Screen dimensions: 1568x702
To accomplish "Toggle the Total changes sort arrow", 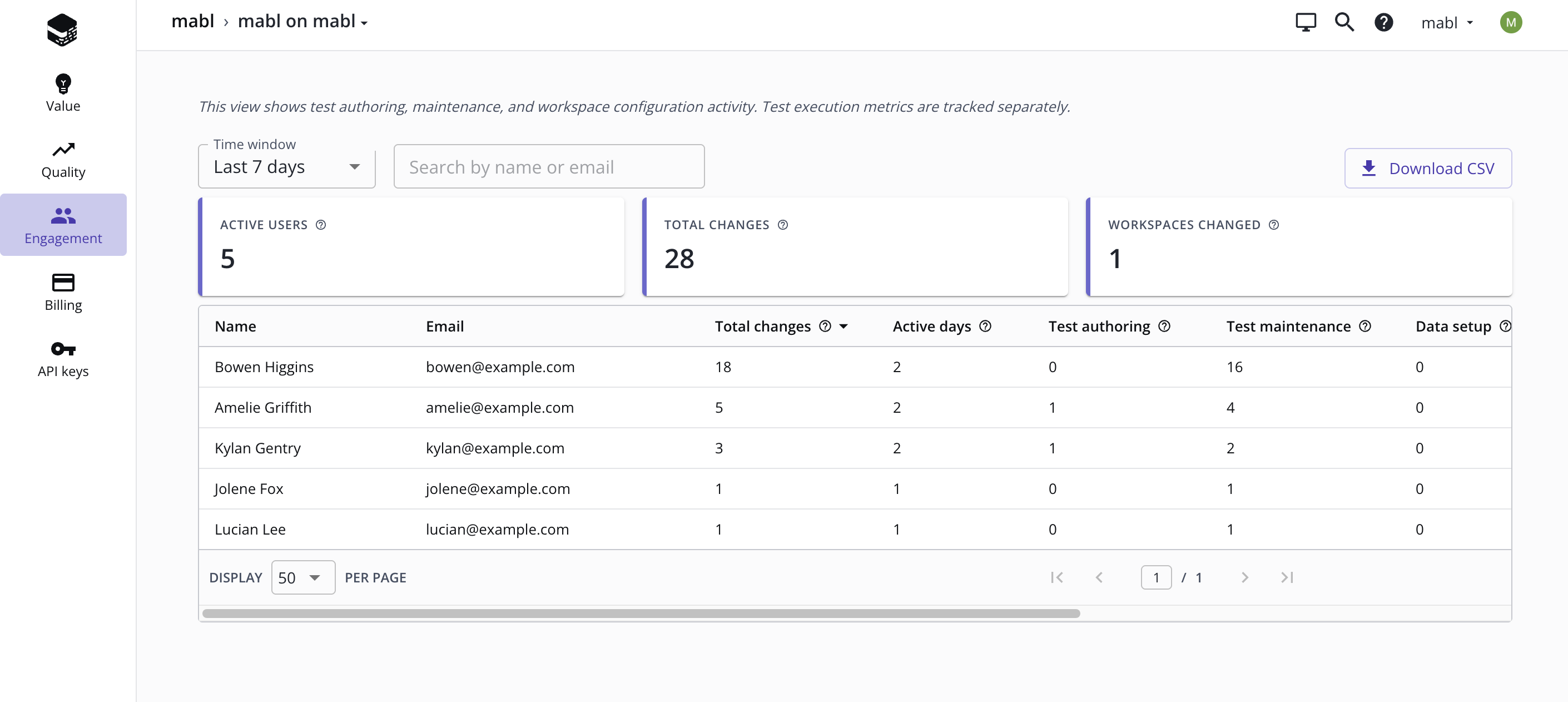I will 843,327.
